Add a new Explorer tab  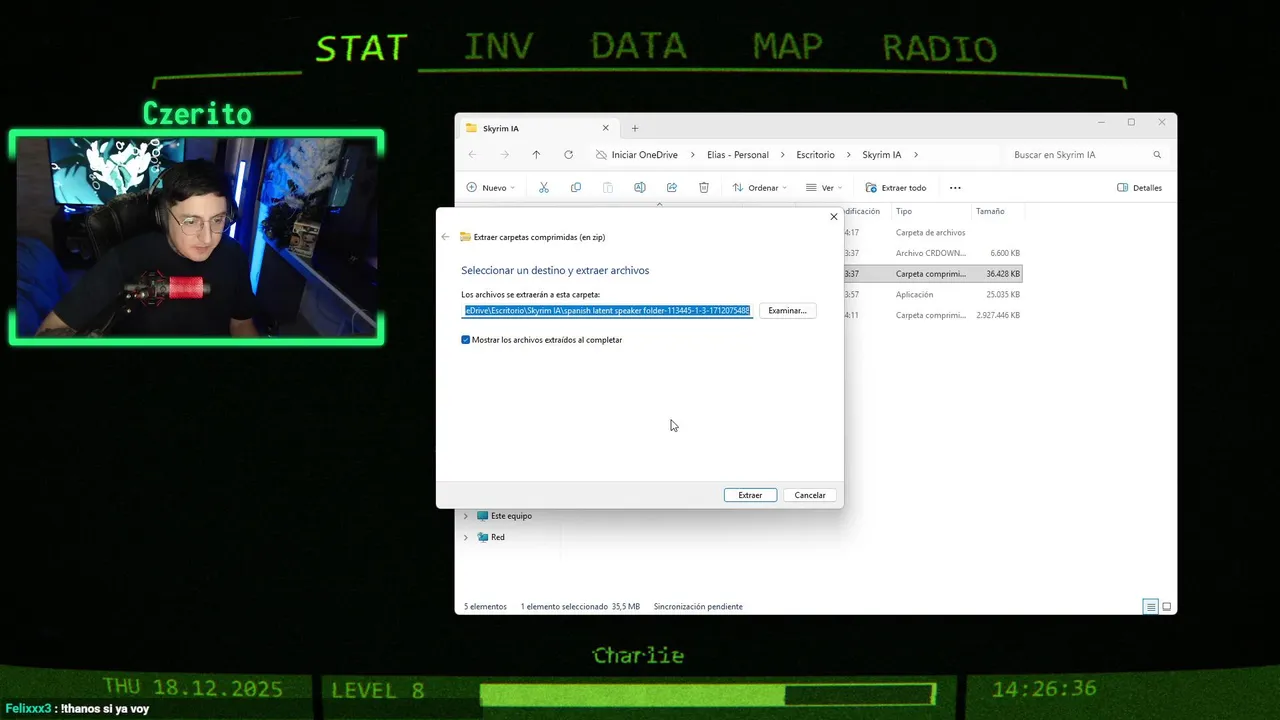click(634, 128)
